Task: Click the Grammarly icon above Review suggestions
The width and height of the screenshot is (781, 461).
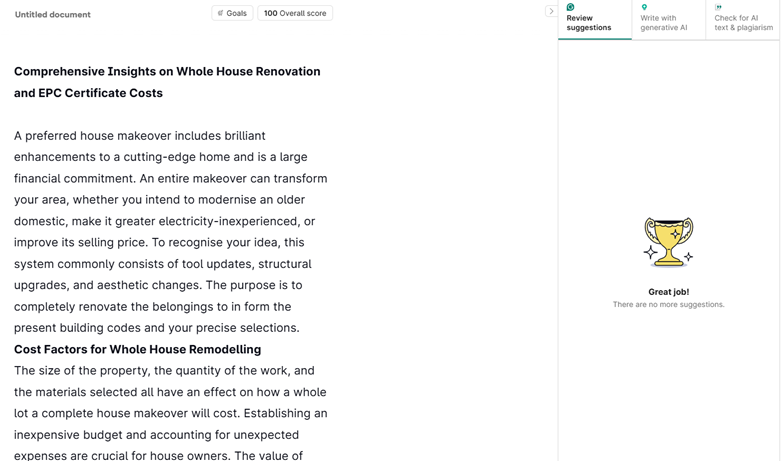Action: [570, 7]
